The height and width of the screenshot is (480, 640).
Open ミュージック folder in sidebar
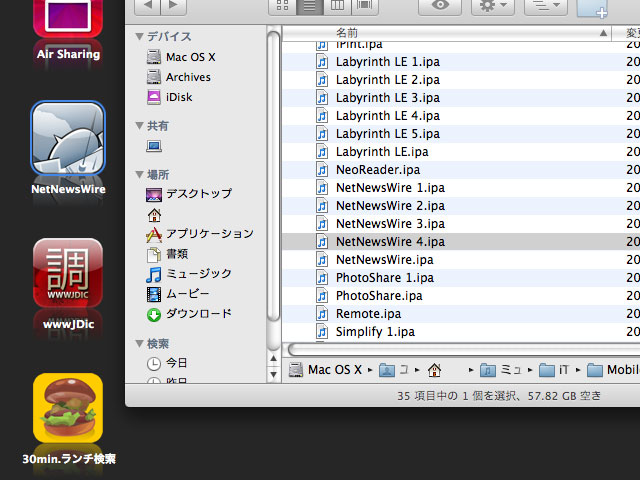coord(189,274)
